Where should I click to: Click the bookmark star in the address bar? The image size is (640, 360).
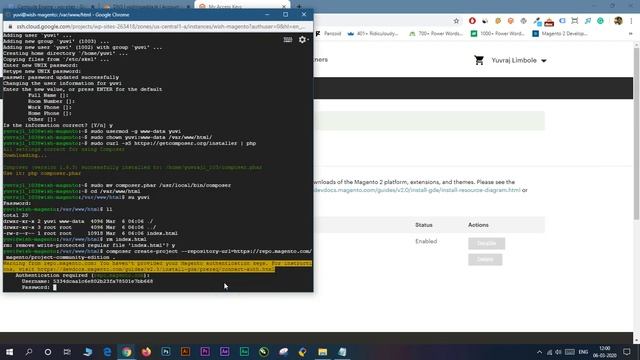(456, 21)
